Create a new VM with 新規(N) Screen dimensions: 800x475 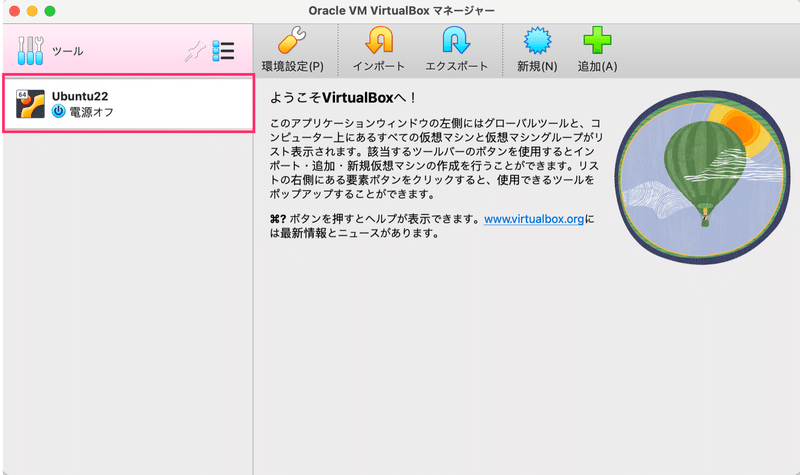coord(537,49)
